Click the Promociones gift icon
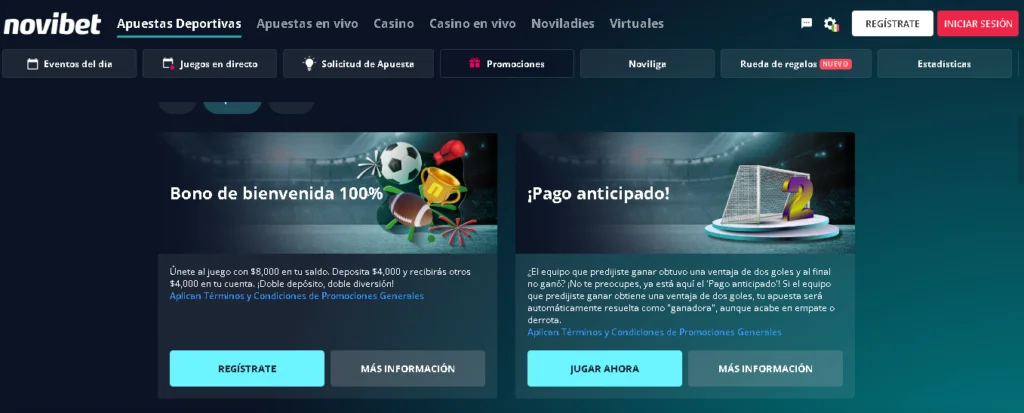Screen dimensions: 1024x413 [475, 64]
